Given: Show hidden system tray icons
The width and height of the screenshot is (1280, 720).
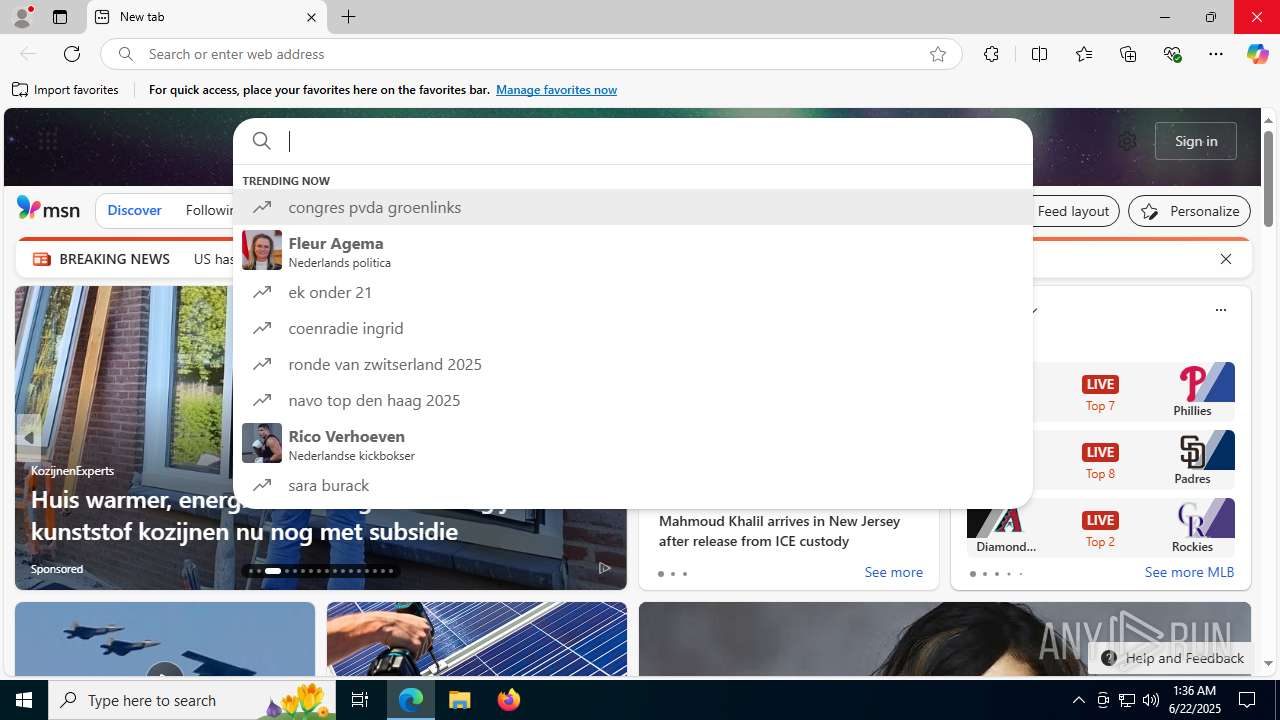Looking at the screenshot, I should (1078, 700).
